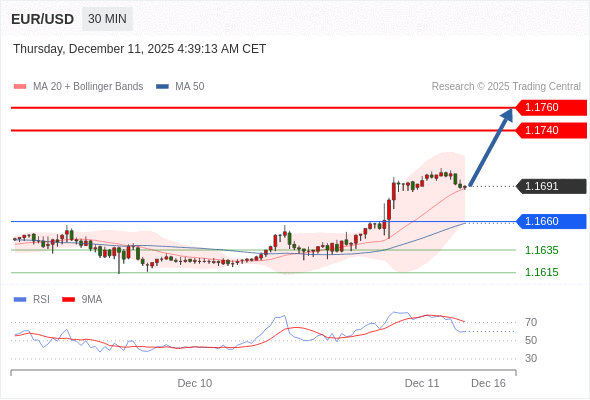The height and width of the screenshot is (400, 590).
Task: Click the 1.1740 resistance price tag
Action: pos(551,131)
